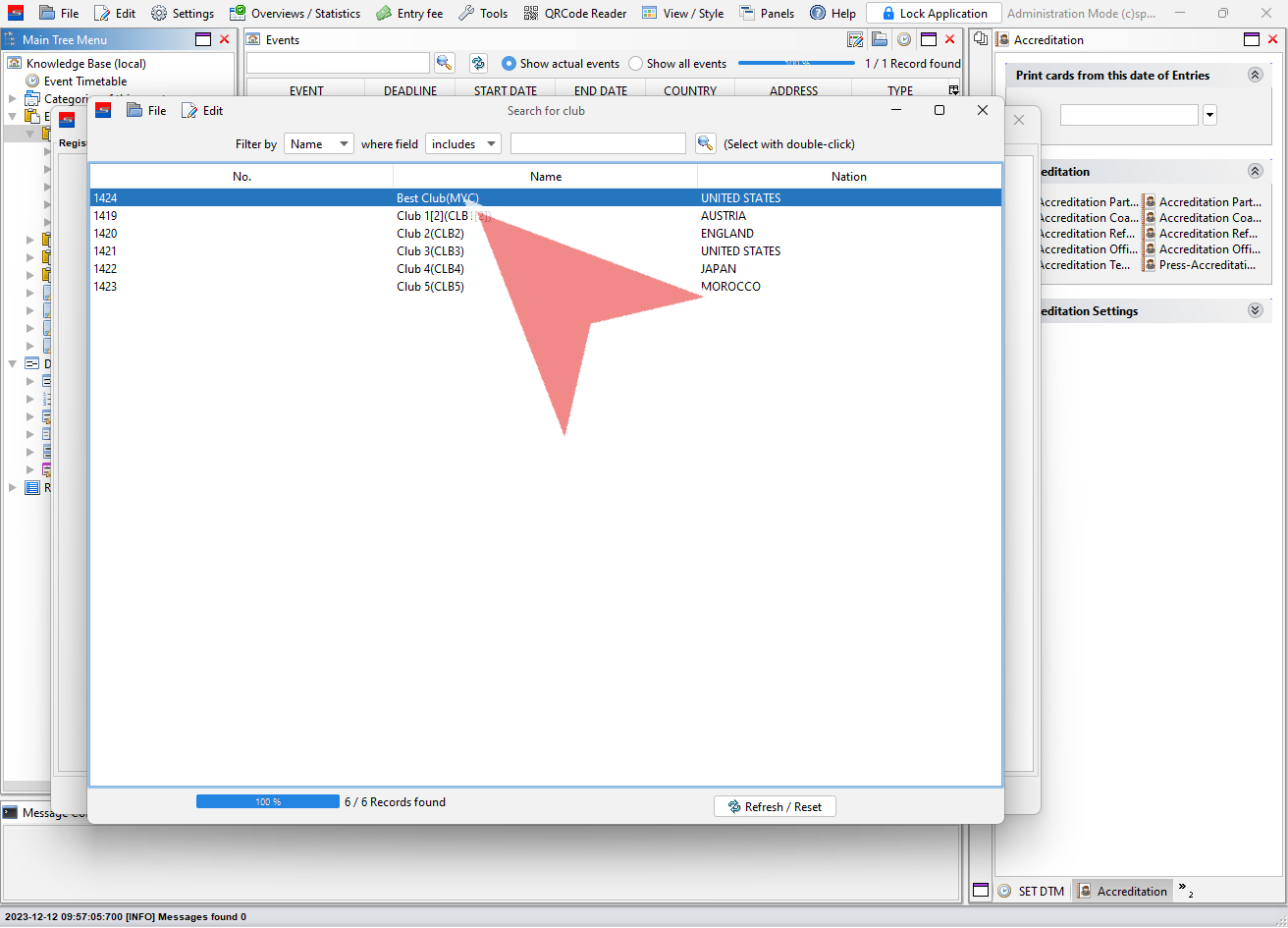Click the 100 % records progress bar
The width and height of the screenshot is (1288, 928).
point(267,802)
